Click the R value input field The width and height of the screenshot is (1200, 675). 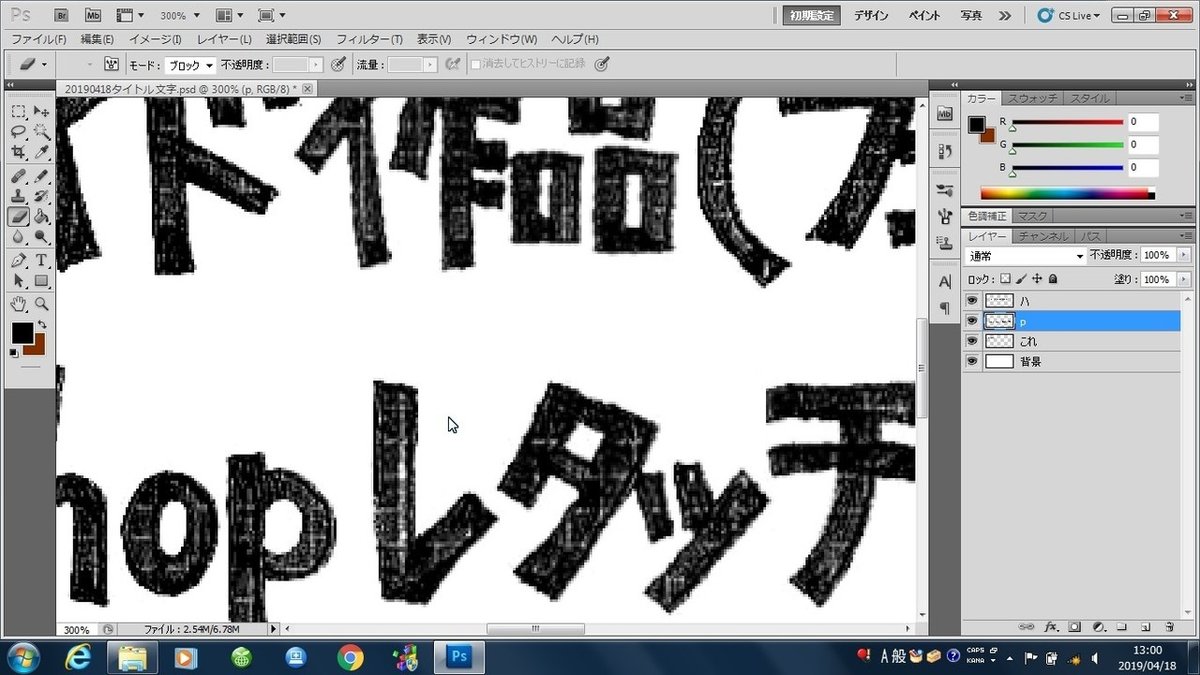coord(1142,122)
